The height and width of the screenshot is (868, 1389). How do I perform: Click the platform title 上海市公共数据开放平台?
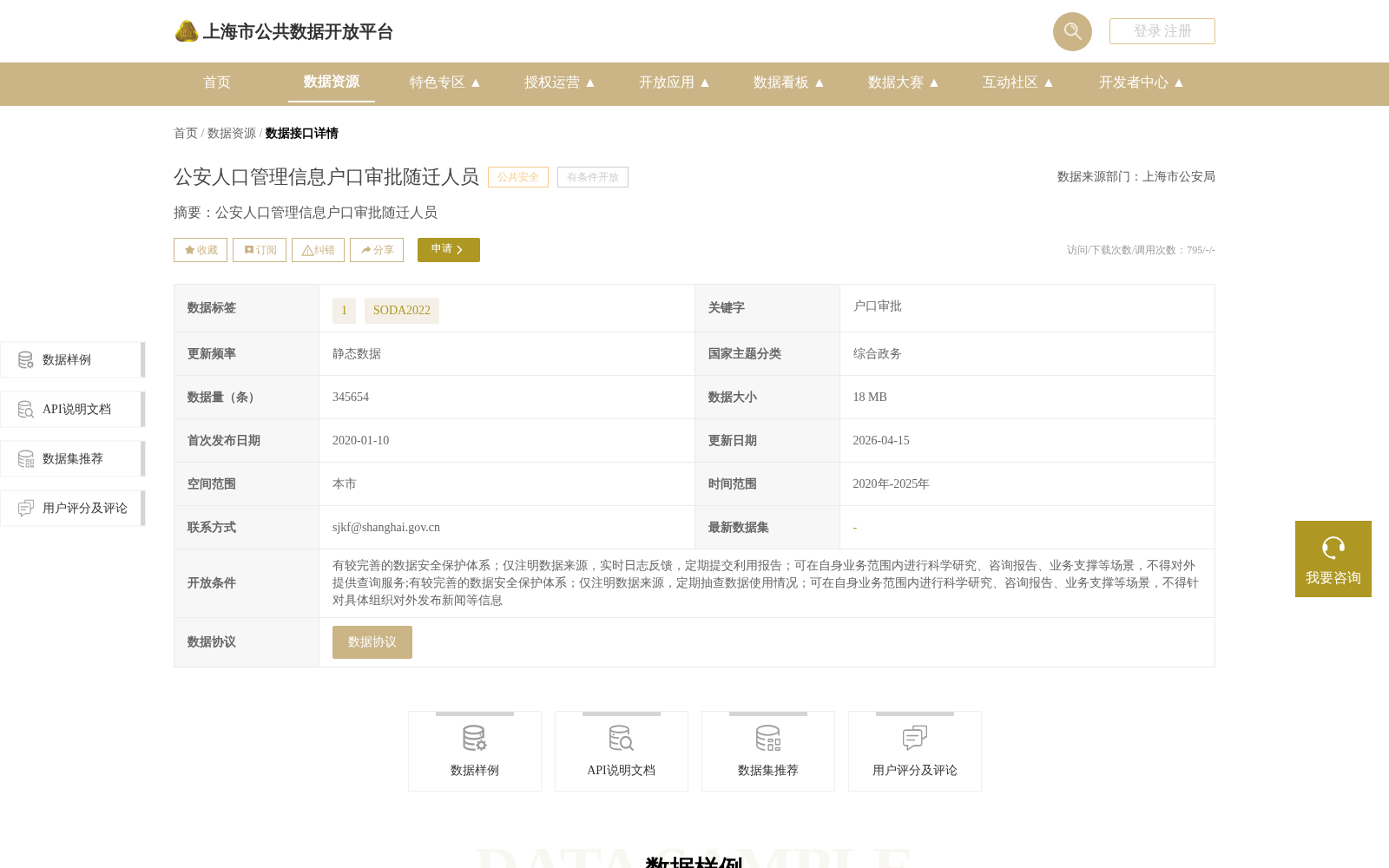click(298, 32)
